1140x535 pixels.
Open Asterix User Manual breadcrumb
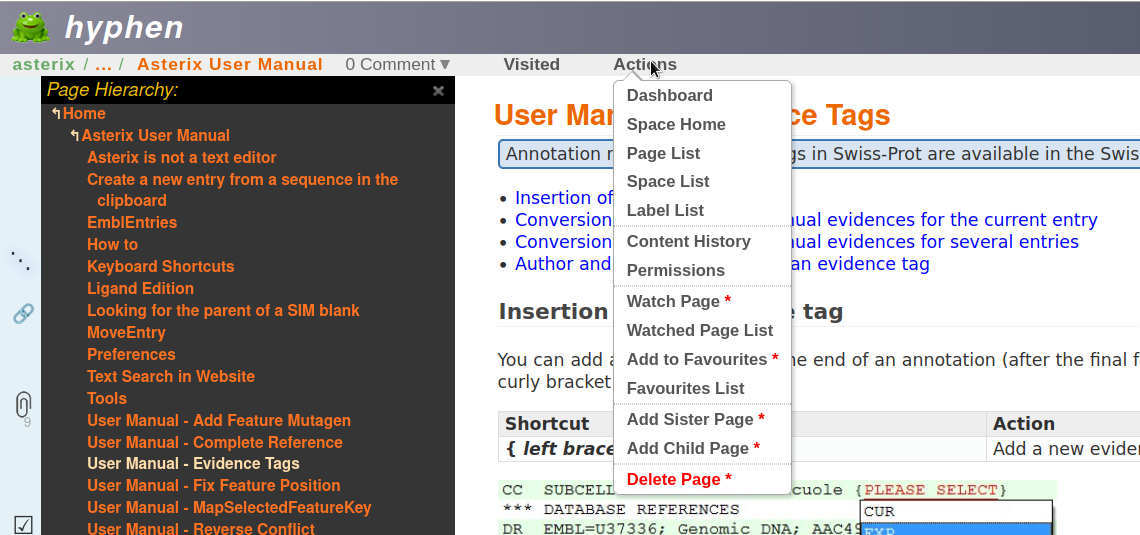tap(230, 65)
